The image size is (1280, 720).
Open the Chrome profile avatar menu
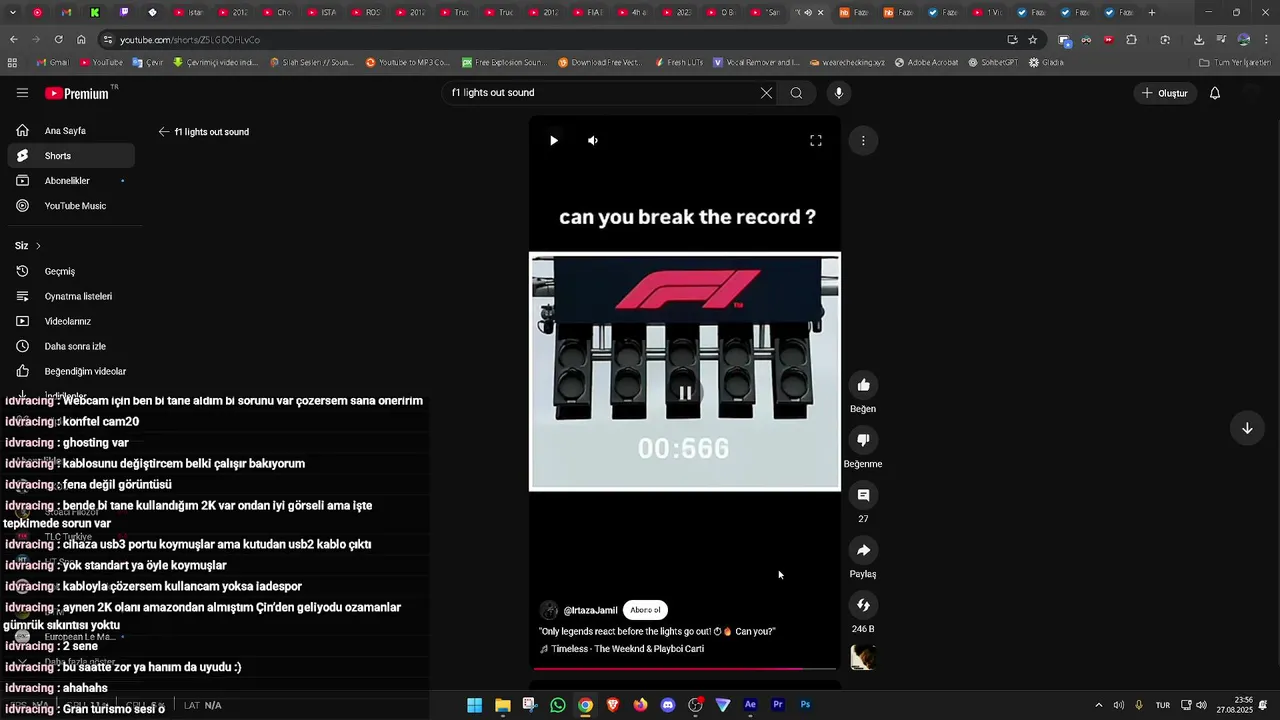point(1244,40)
